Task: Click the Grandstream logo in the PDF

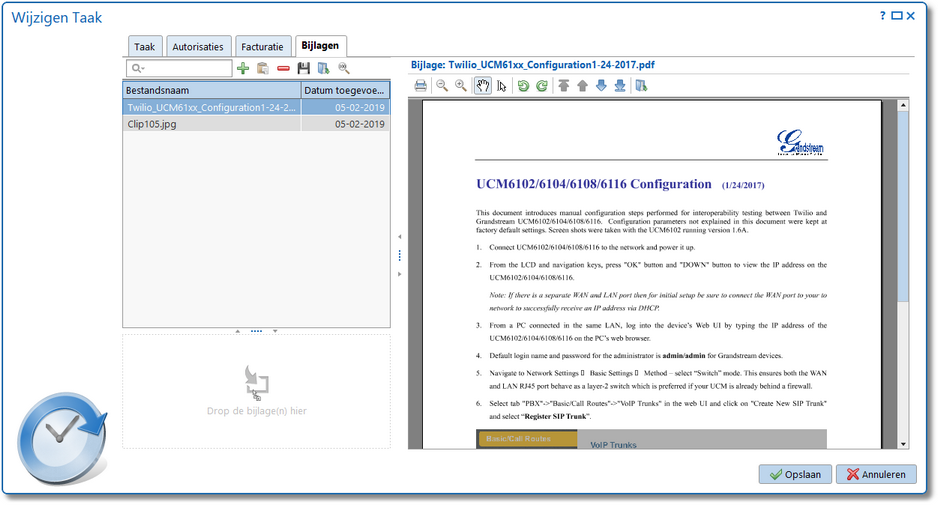Action: click(800, 142)
